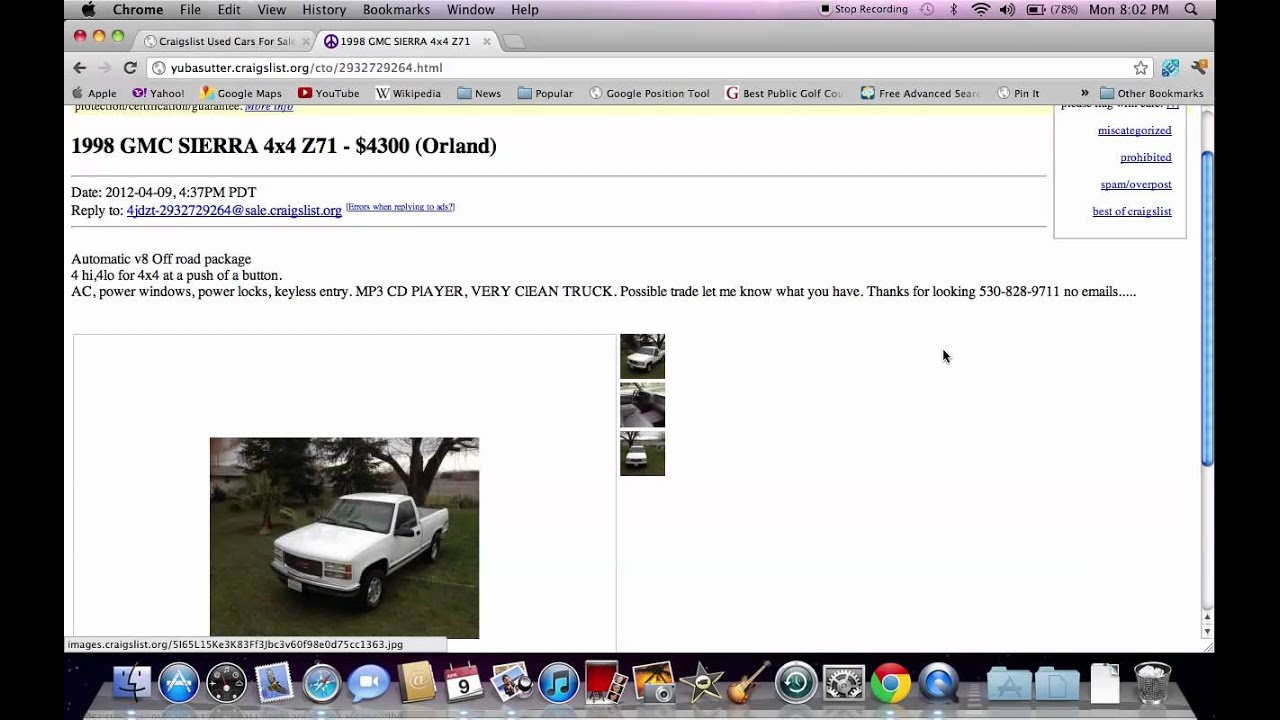Click the Pin It bookmarklet
This screenshot has width=1280, height=720.
click(1018, 93)
